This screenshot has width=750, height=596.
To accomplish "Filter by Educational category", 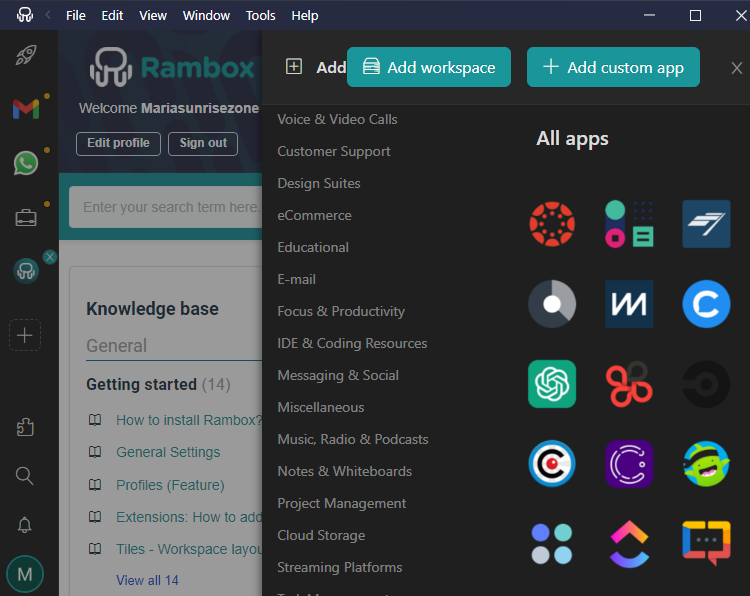I will (313, 247).
